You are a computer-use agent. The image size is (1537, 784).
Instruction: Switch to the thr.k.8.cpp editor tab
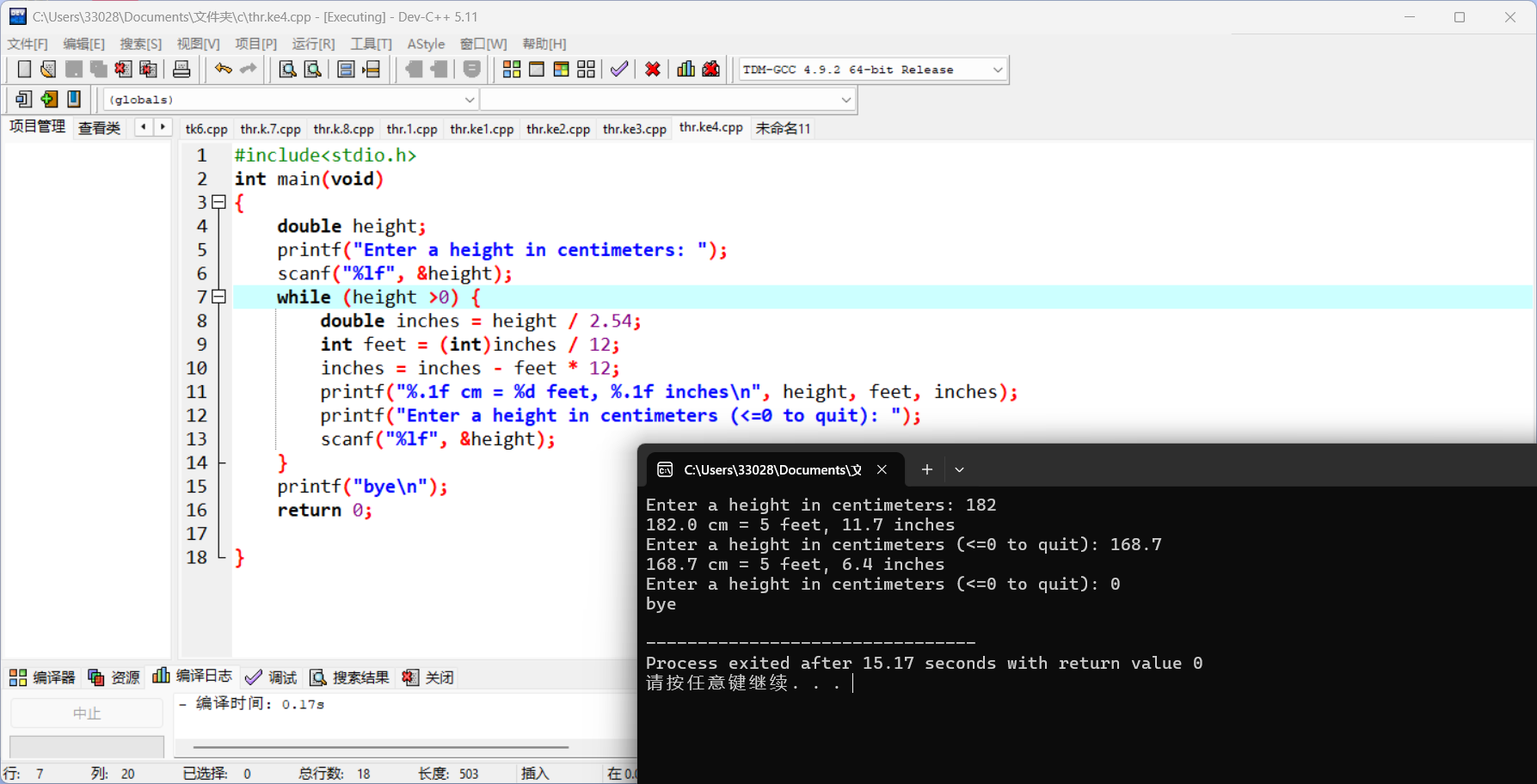[343, 129]
